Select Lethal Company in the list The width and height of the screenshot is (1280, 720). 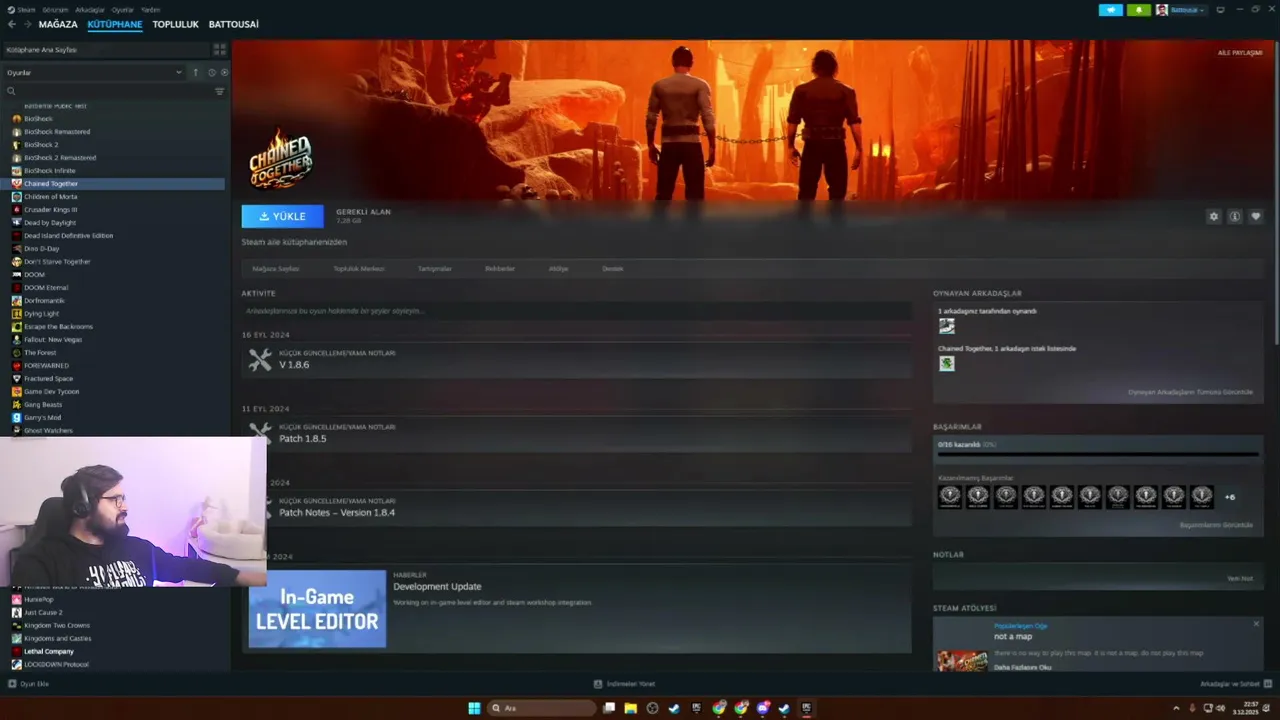point(49,652)
